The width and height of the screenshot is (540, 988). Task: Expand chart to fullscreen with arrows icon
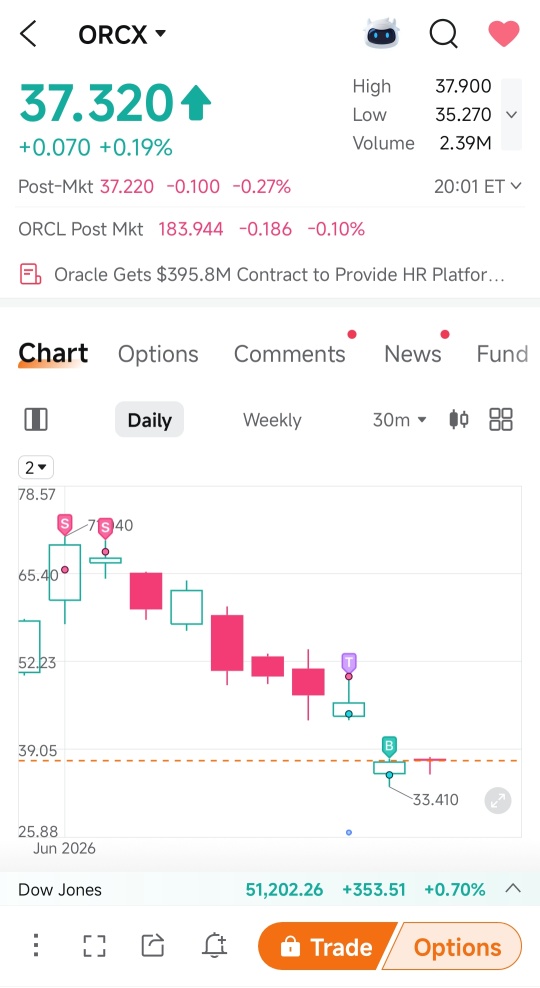click(498, 800)
